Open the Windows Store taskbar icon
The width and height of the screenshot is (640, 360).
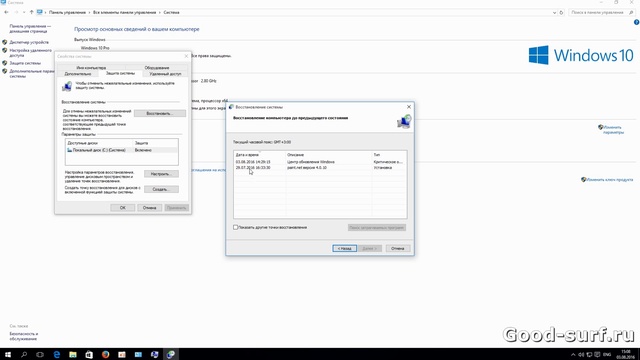(89, 354)
